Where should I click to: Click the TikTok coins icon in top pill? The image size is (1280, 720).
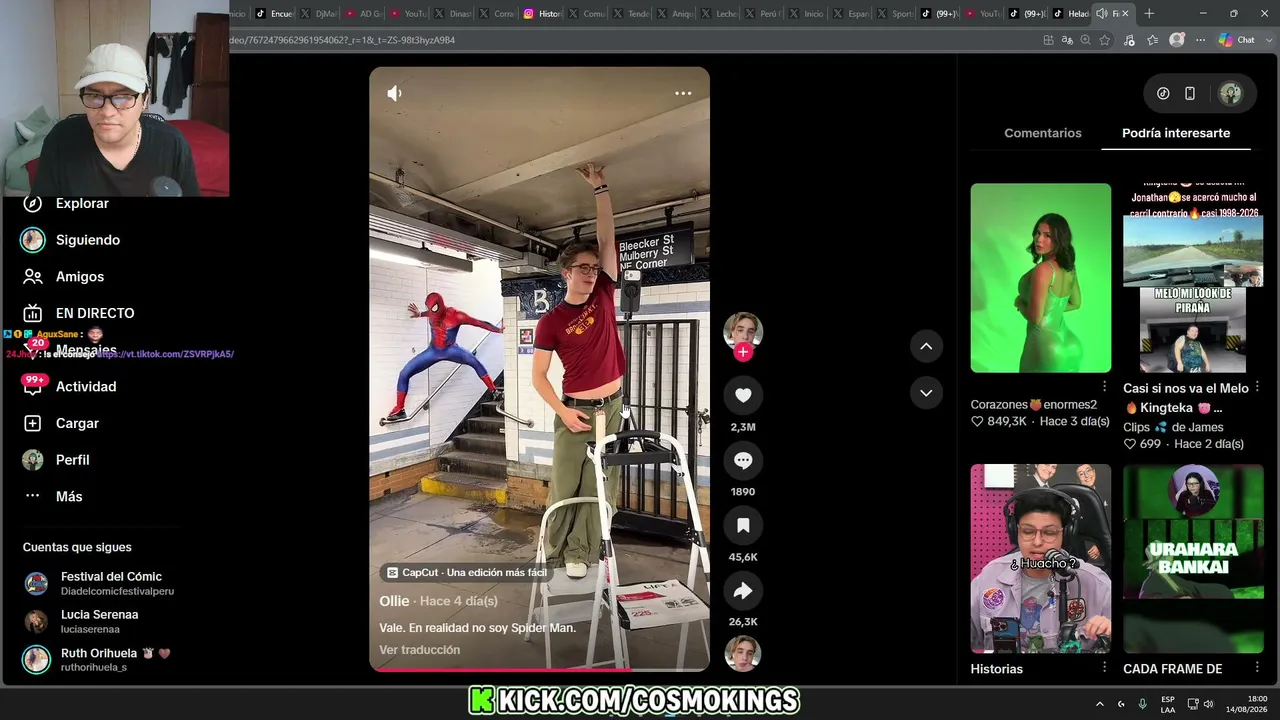(x=1163, y=94)
